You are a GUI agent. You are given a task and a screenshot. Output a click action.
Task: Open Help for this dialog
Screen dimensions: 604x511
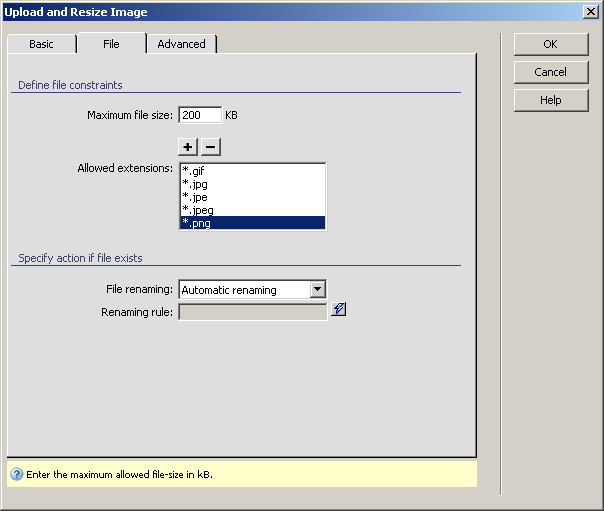[x=550, y=100]
